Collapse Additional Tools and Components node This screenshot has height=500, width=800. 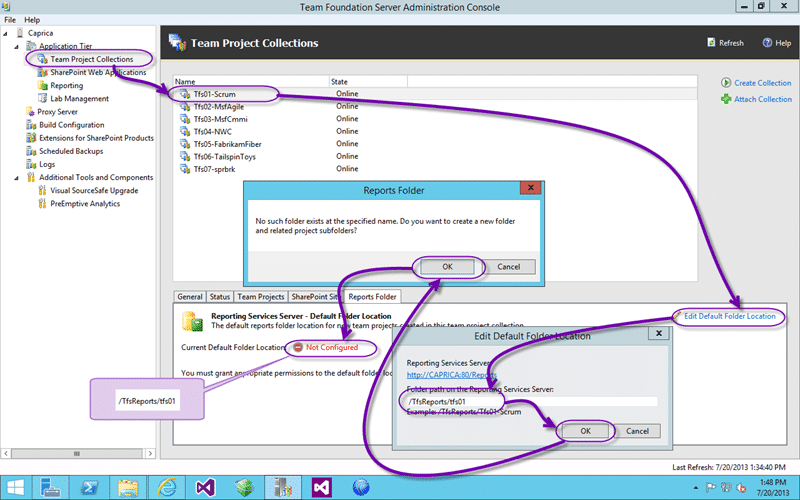(x=16, y=178)
